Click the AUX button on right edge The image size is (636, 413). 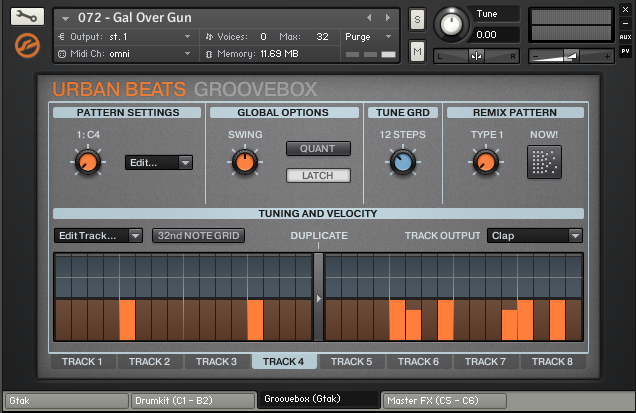tap(625, 36)
